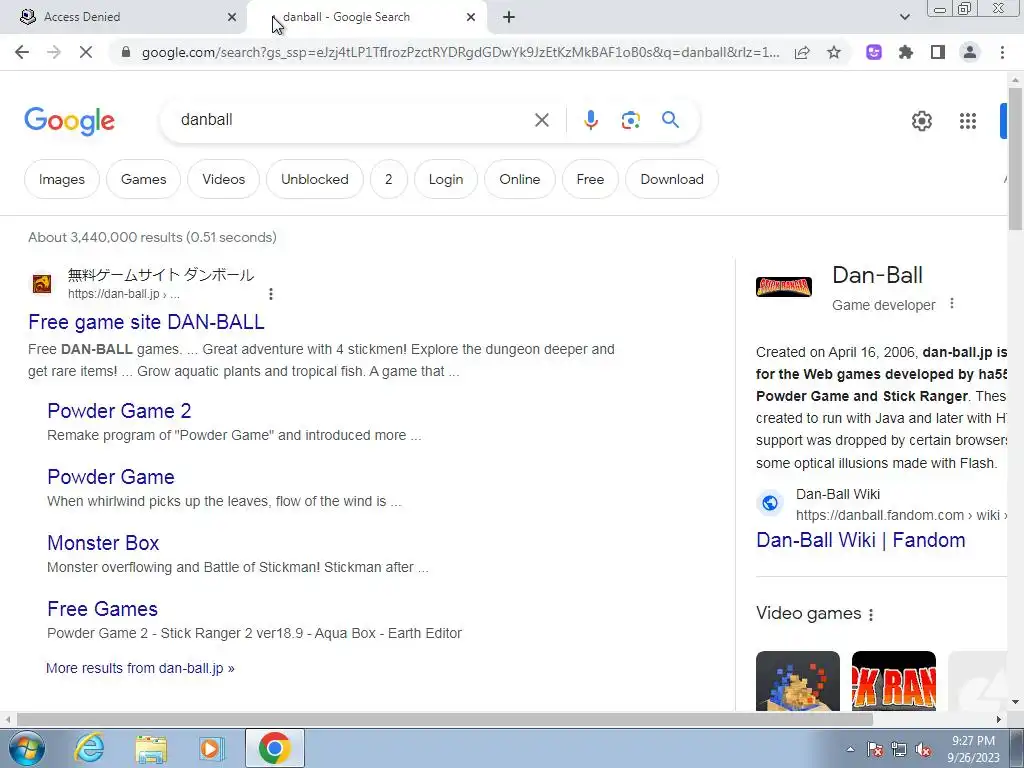The image size is (1024, 768).
Task: Go back using the browser back arrow
Action: tap(22, 52)
